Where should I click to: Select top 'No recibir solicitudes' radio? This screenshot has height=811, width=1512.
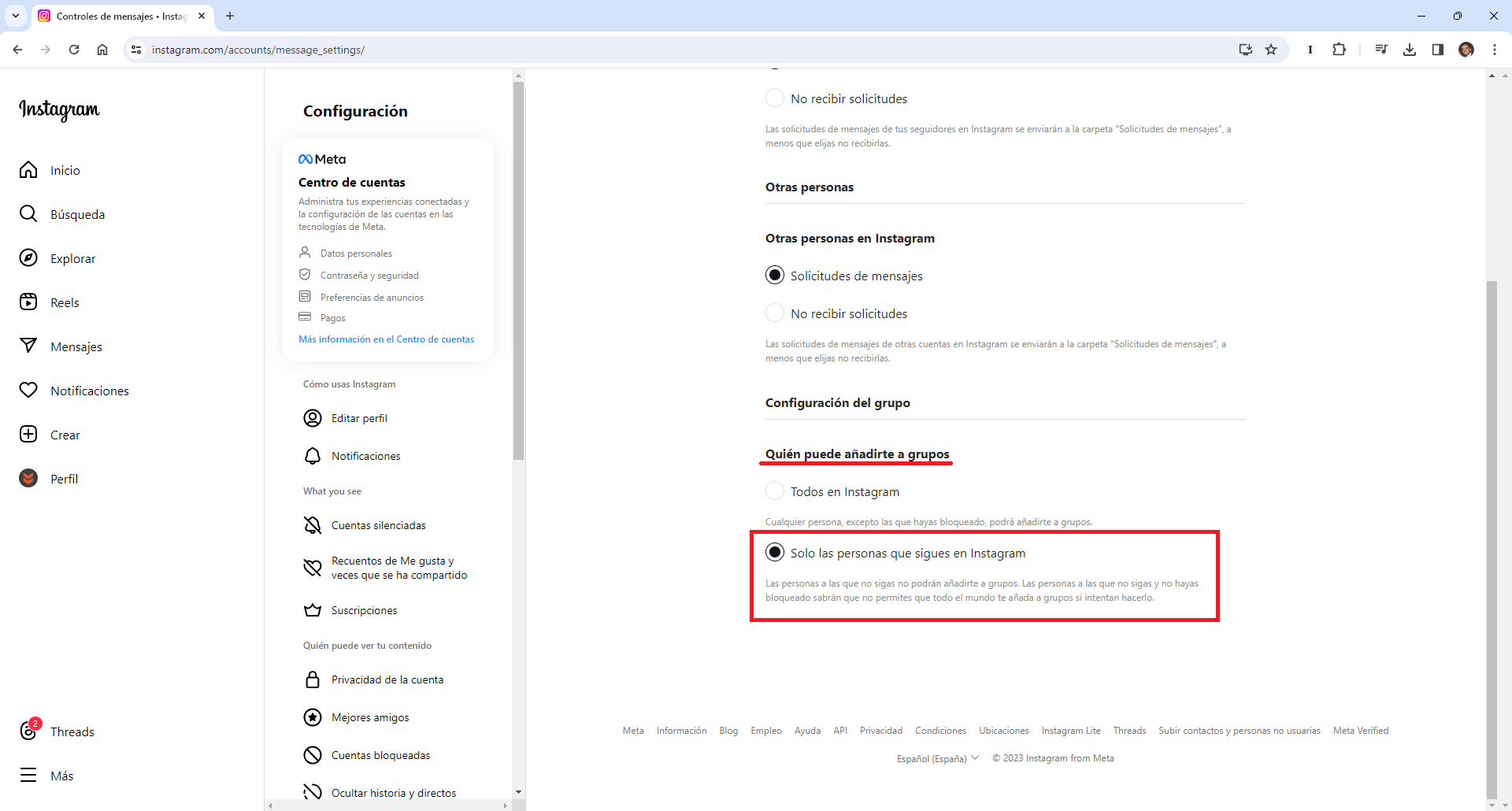(775, 98)
